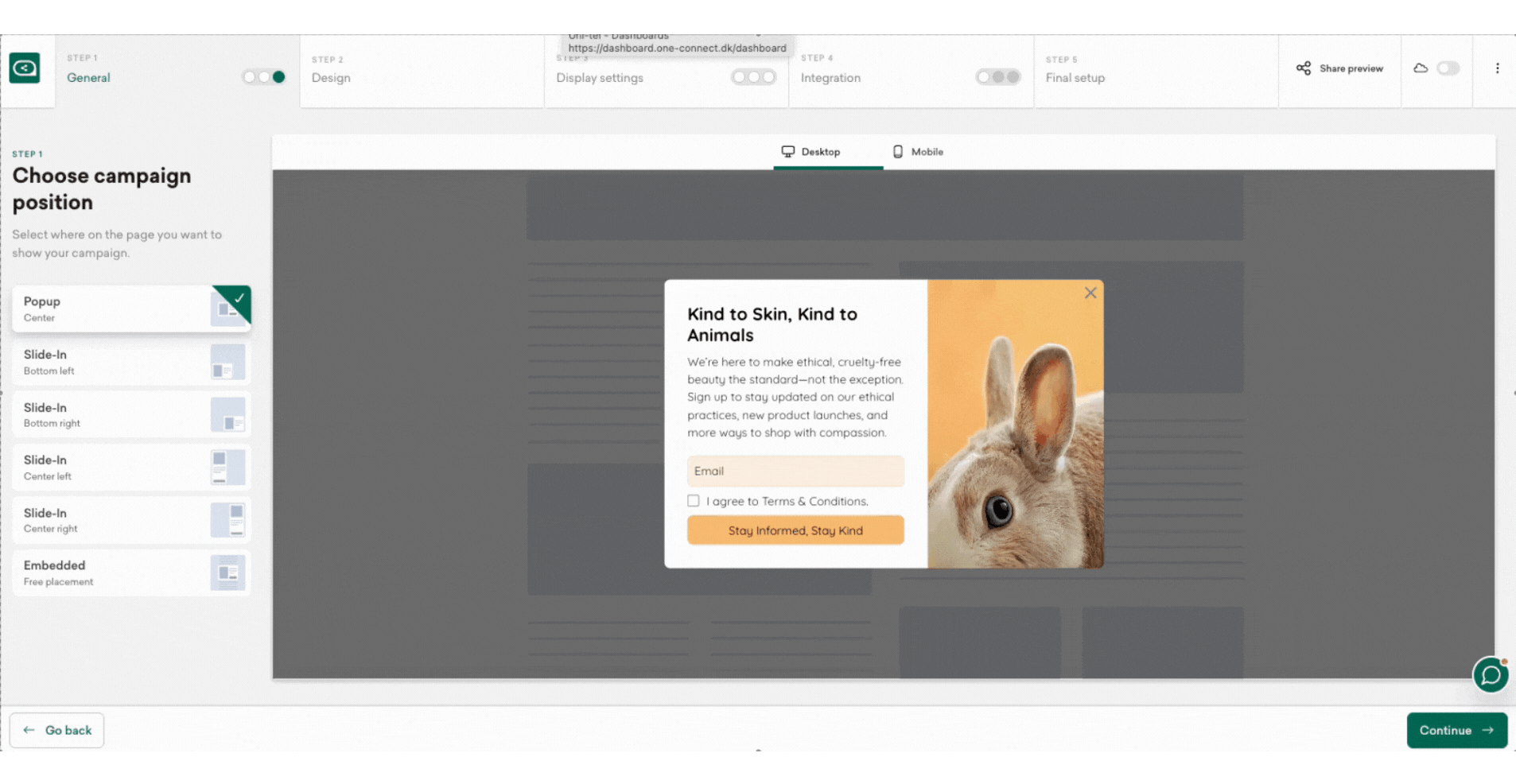The width and height of the screenshot is (1516, 784).
Task: Close the popup preview with X
Action: [x=1090, y=293]
